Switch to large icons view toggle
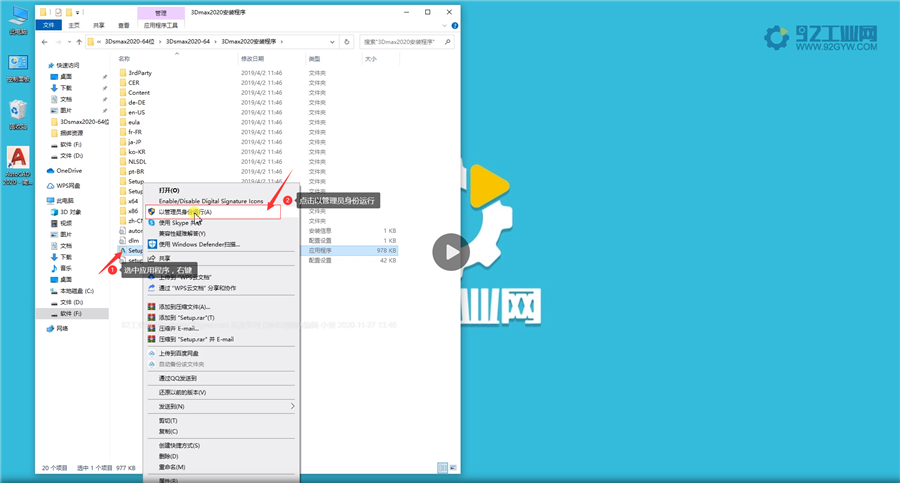This screenshot has height=483, width=900. (x=453, y=468)
